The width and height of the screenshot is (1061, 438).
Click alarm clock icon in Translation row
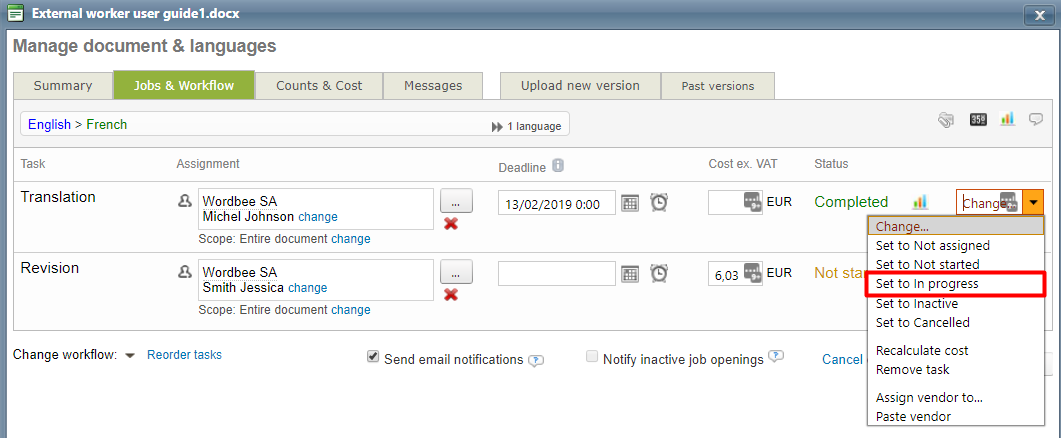tap(659, 203)
